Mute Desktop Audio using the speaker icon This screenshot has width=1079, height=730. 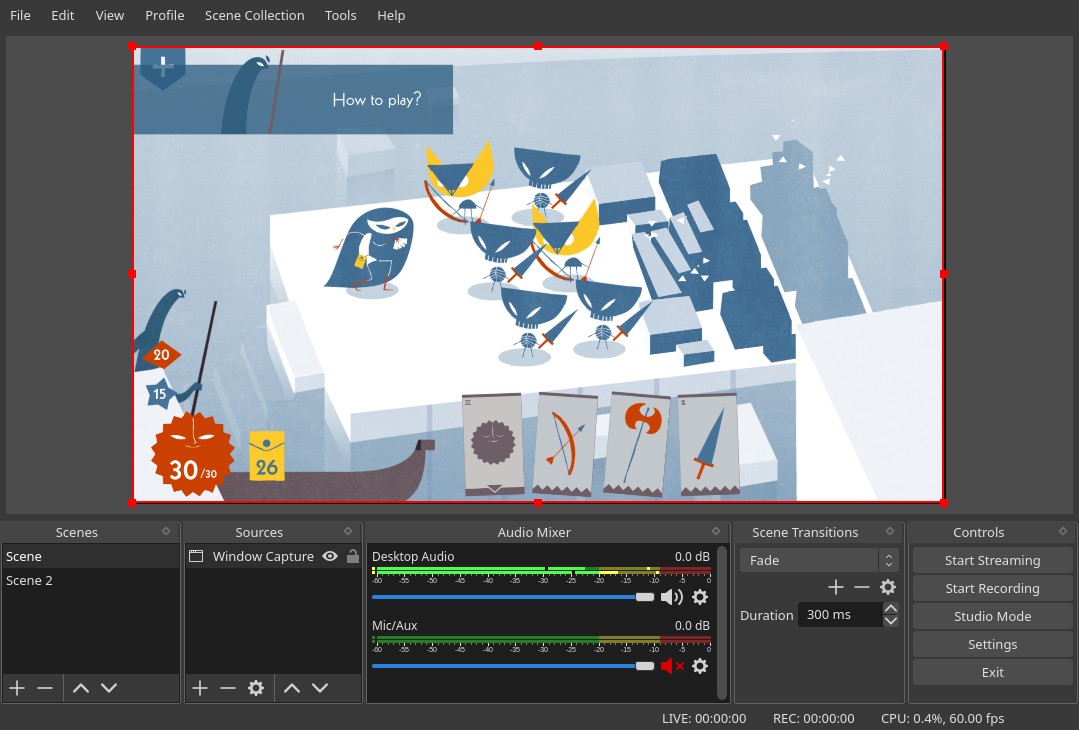(x=672, y=597)
